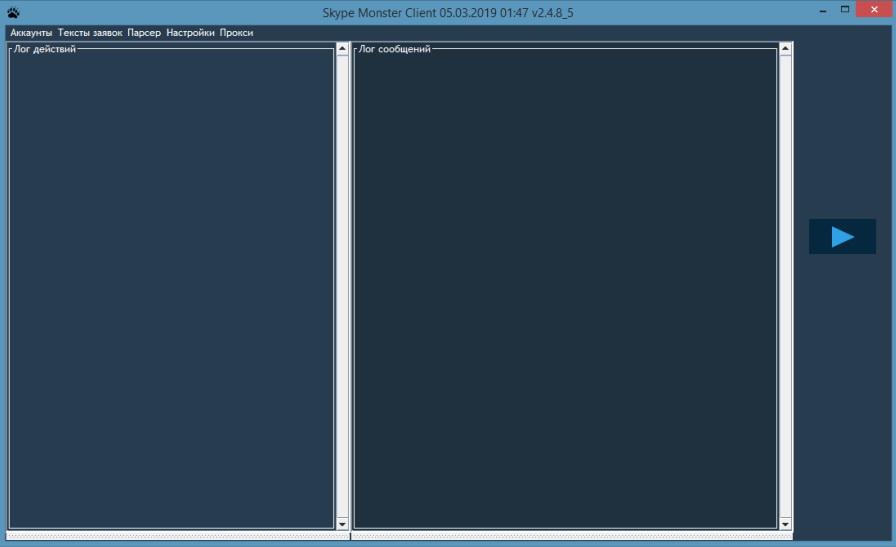Click up arrow of Лог сообщений scrollbar

pos(785,49)
